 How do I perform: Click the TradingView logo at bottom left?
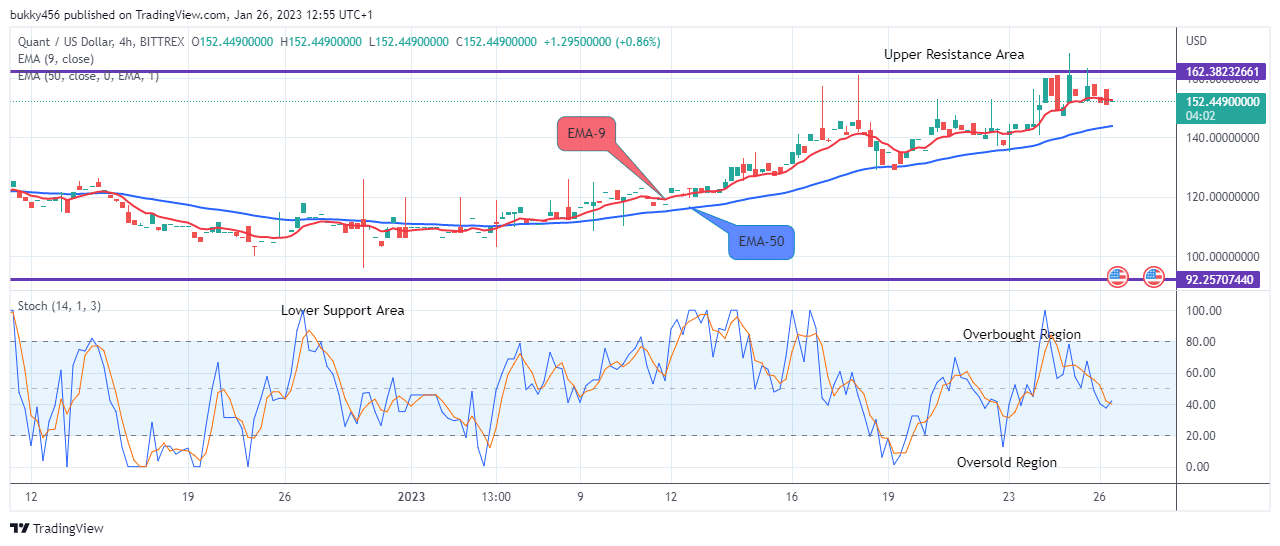[x=57, y=528]
